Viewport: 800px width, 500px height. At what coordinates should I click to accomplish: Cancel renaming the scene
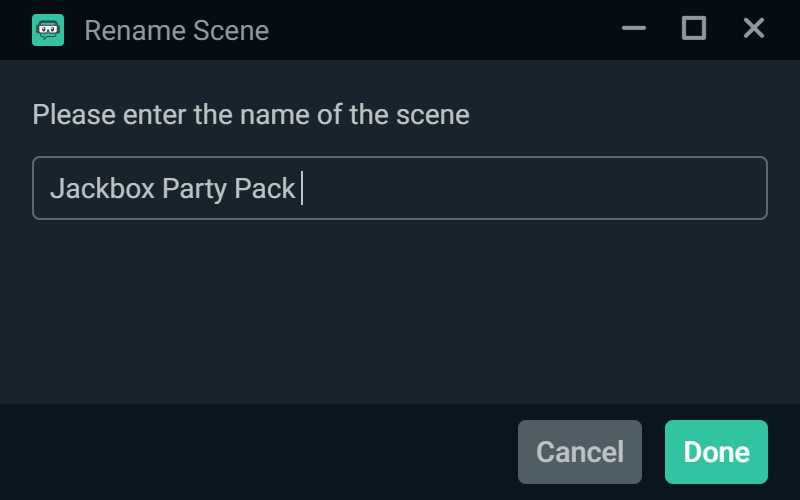[580, 452]
